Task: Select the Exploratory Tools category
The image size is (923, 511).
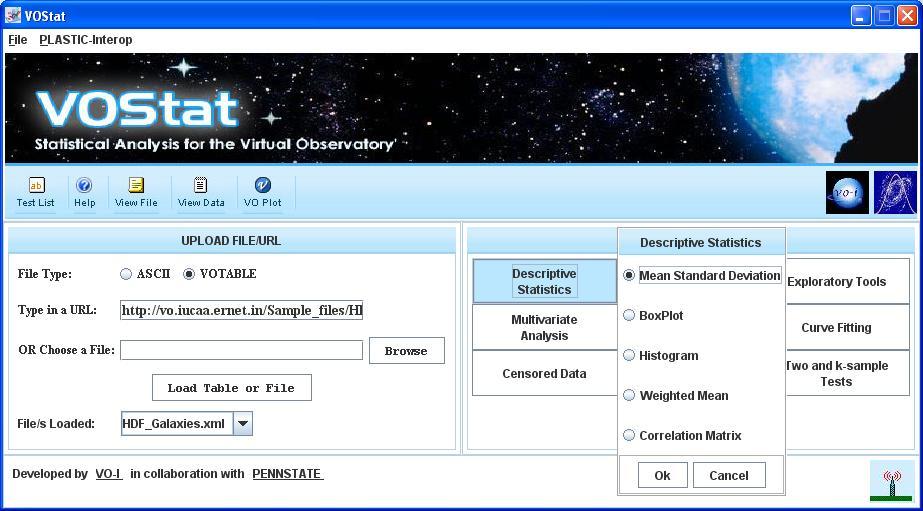Action: [848, 281]
